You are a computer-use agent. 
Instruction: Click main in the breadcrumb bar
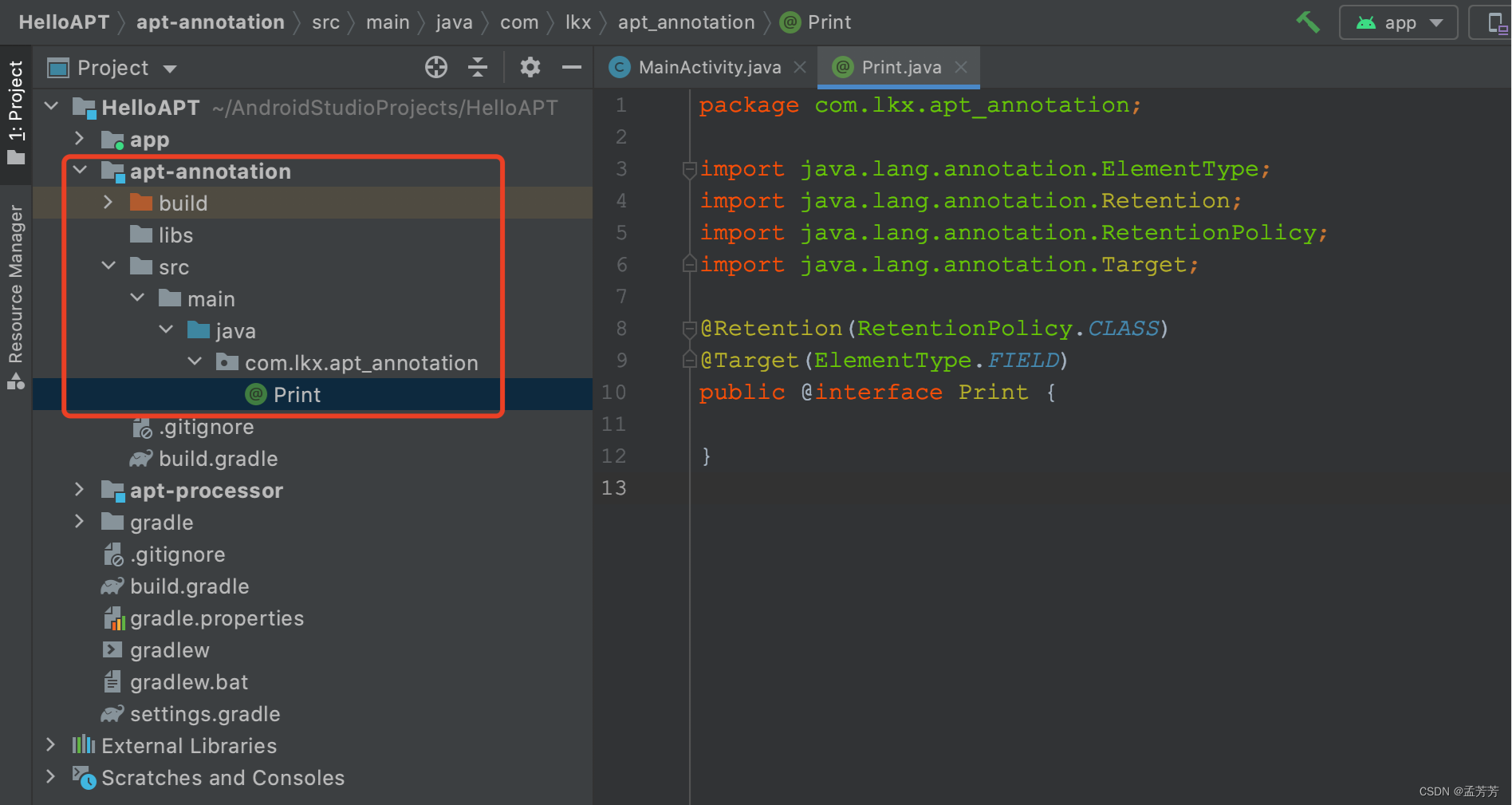(x=388, y=22)
